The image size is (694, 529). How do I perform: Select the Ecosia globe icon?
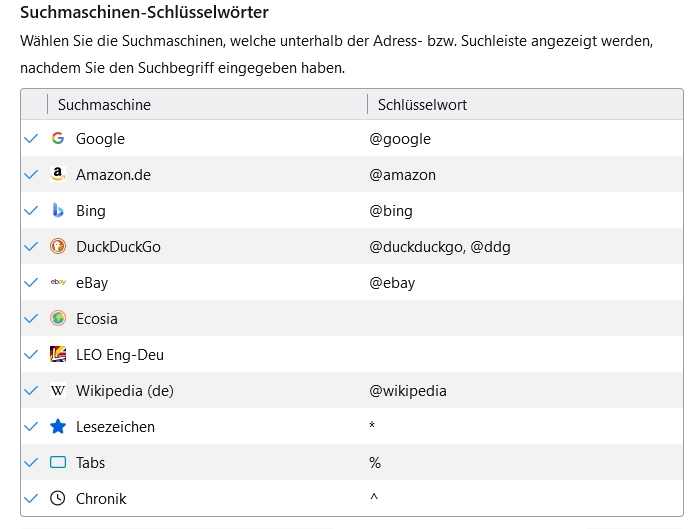58,319
